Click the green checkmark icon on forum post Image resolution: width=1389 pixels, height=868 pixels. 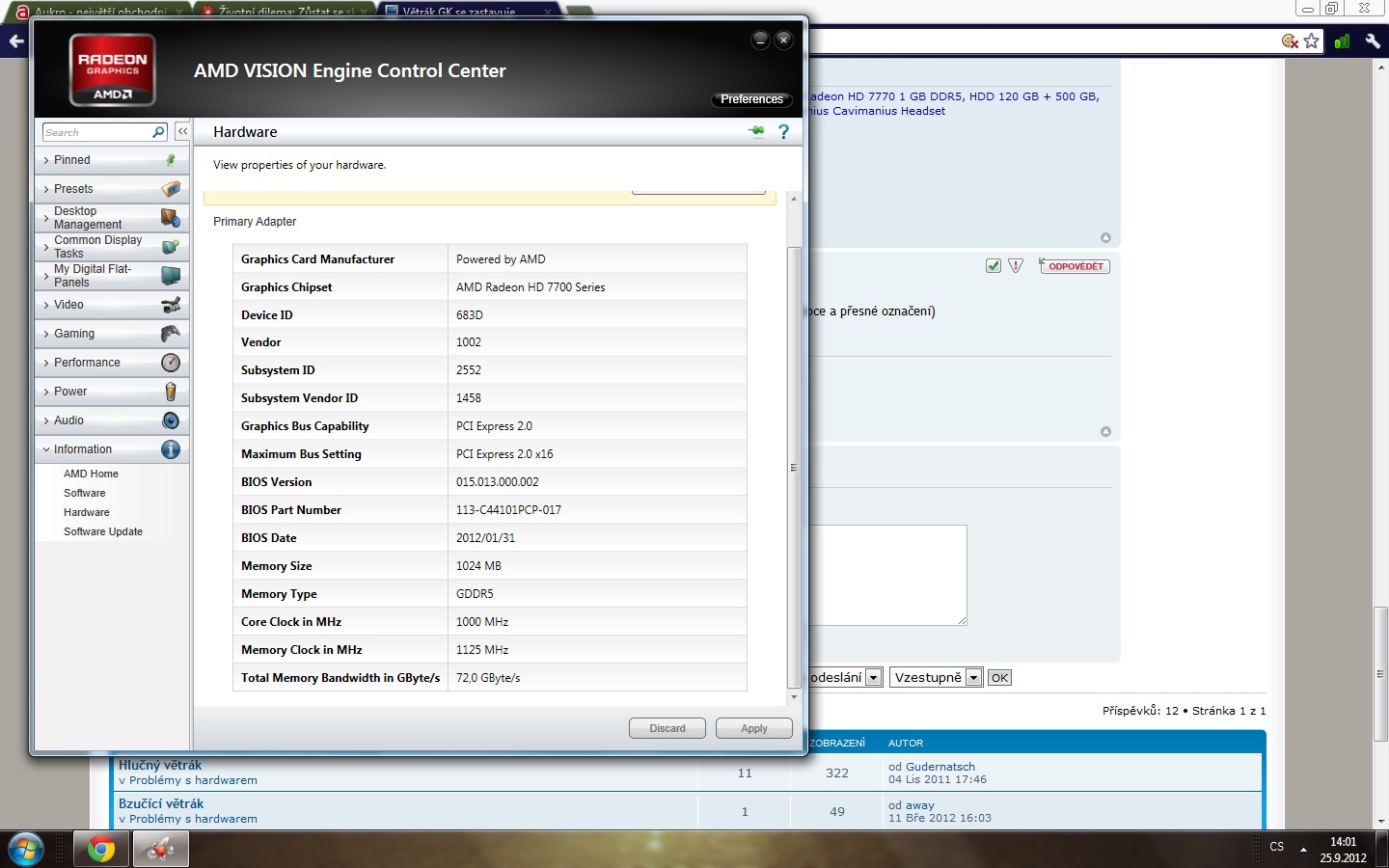tap(994, 265)
